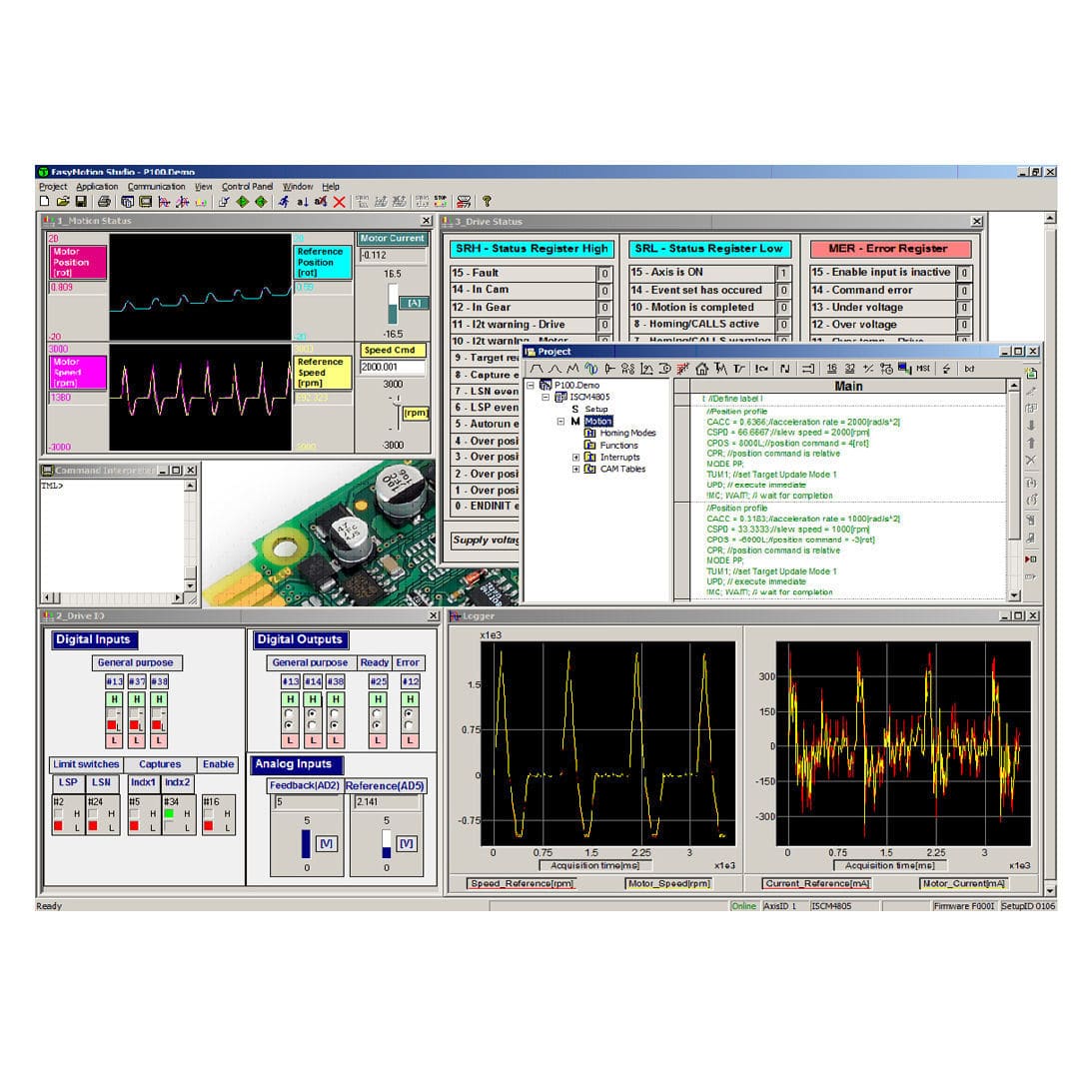Set Digital Output #14 to H radio button
The height and width of the screenshot is (1092, 1092).
coord(312,713)
